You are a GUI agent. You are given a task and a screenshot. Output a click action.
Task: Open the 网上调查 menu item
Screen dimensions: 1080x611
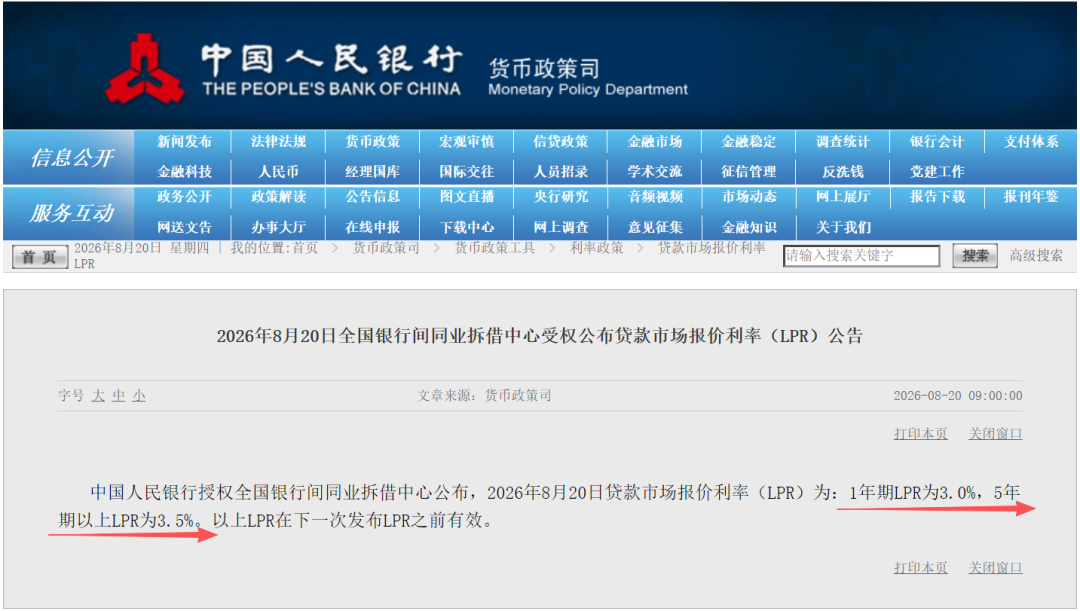[x=561, y=227]
